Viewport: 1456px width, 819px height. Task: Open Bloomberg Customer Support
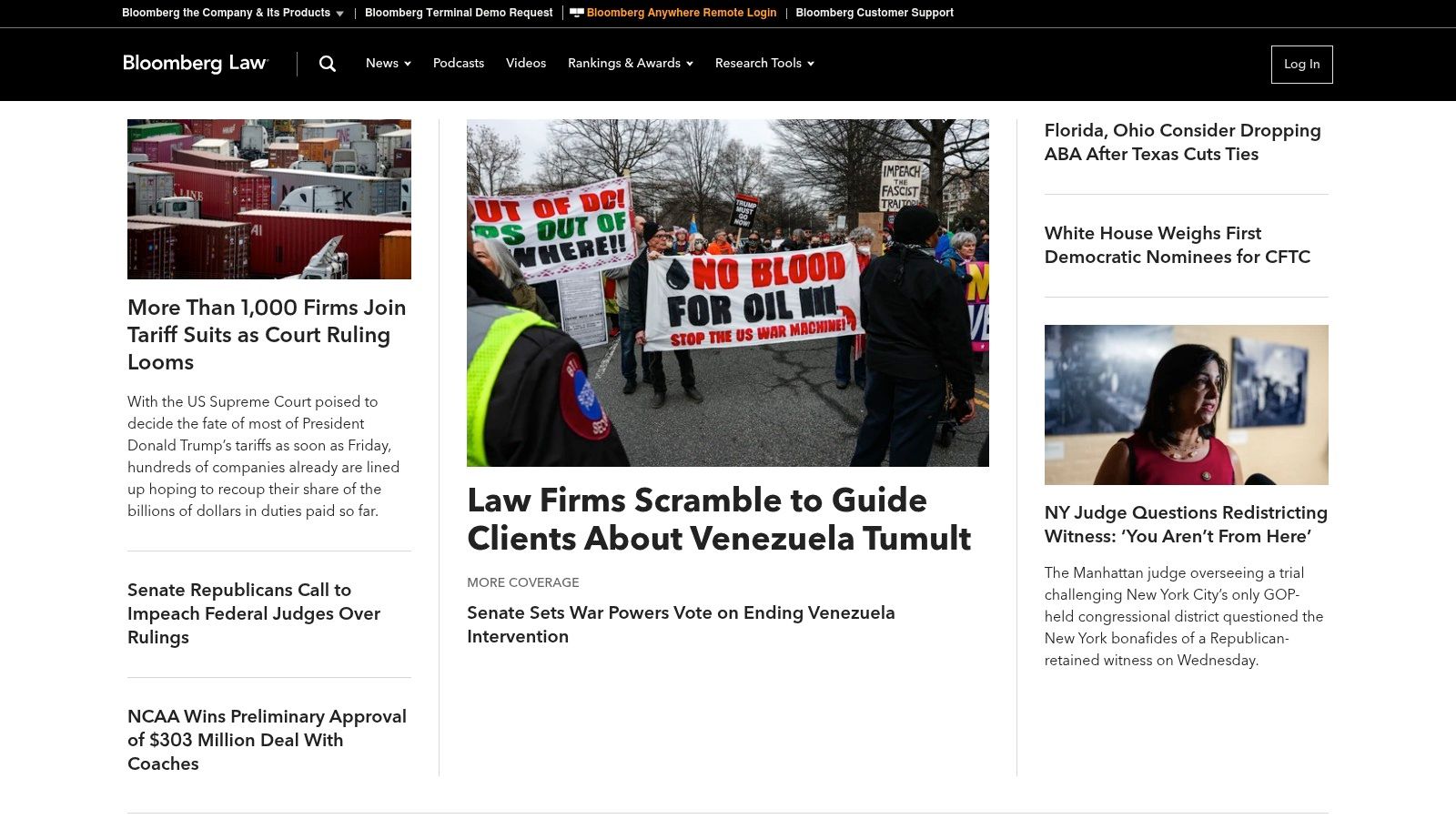coord(875,13)
